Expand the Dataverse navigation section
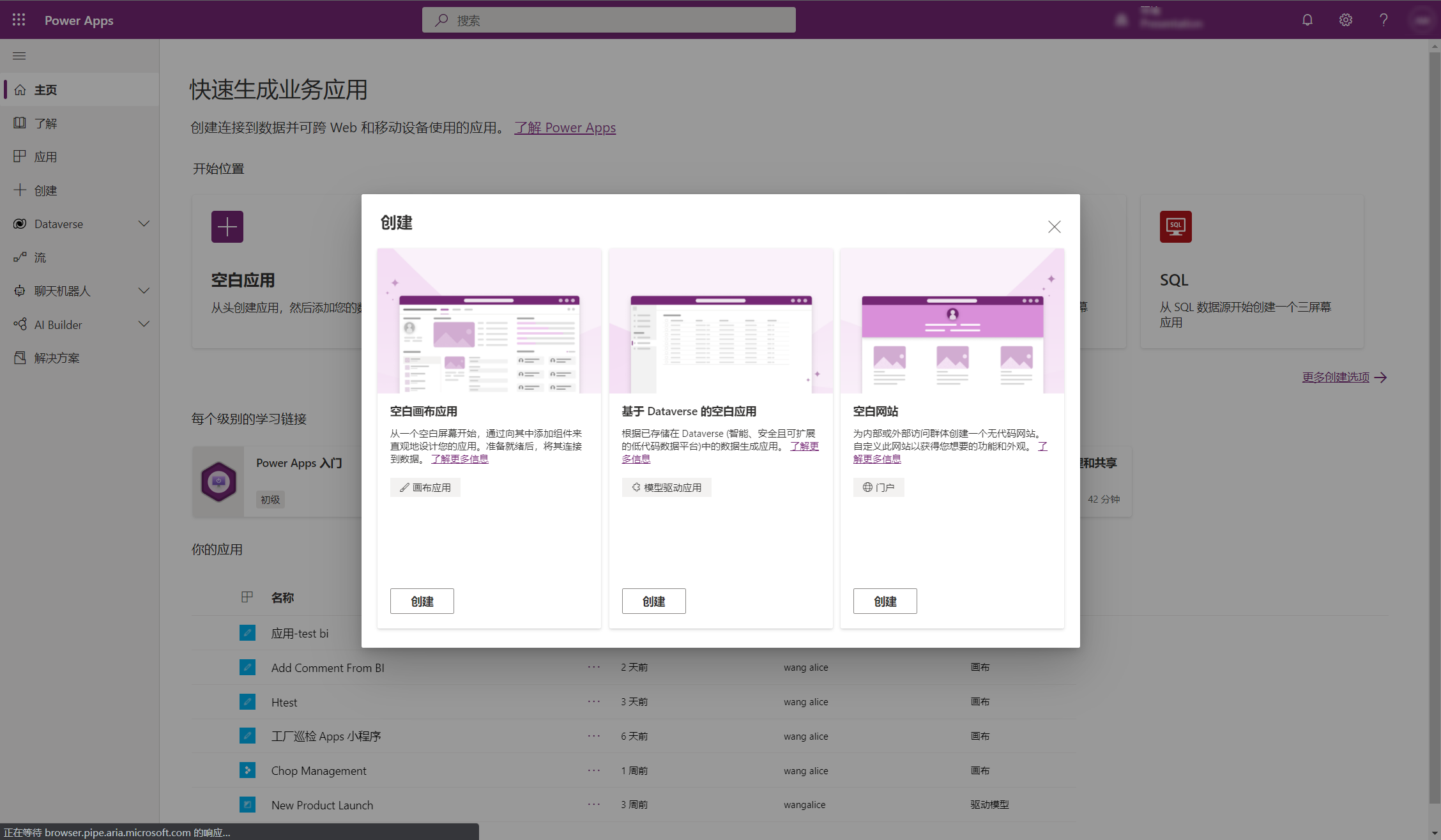 pos(144,224)
